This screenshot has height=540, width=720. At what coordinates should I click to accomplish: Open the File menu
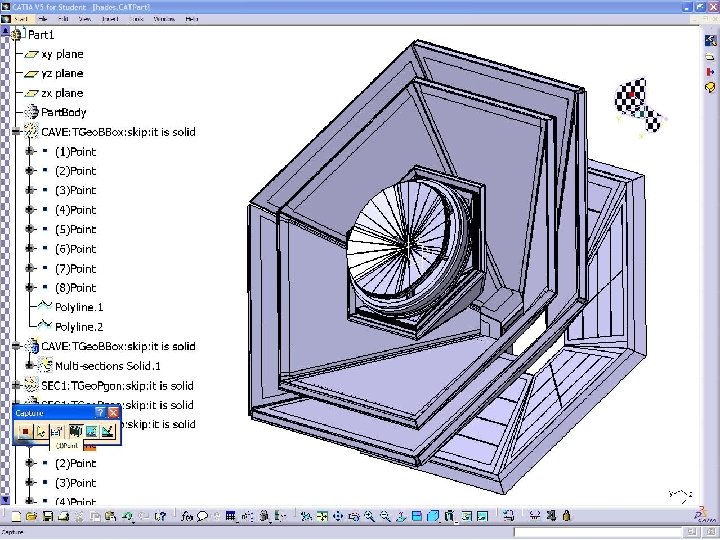click(43, 19)
